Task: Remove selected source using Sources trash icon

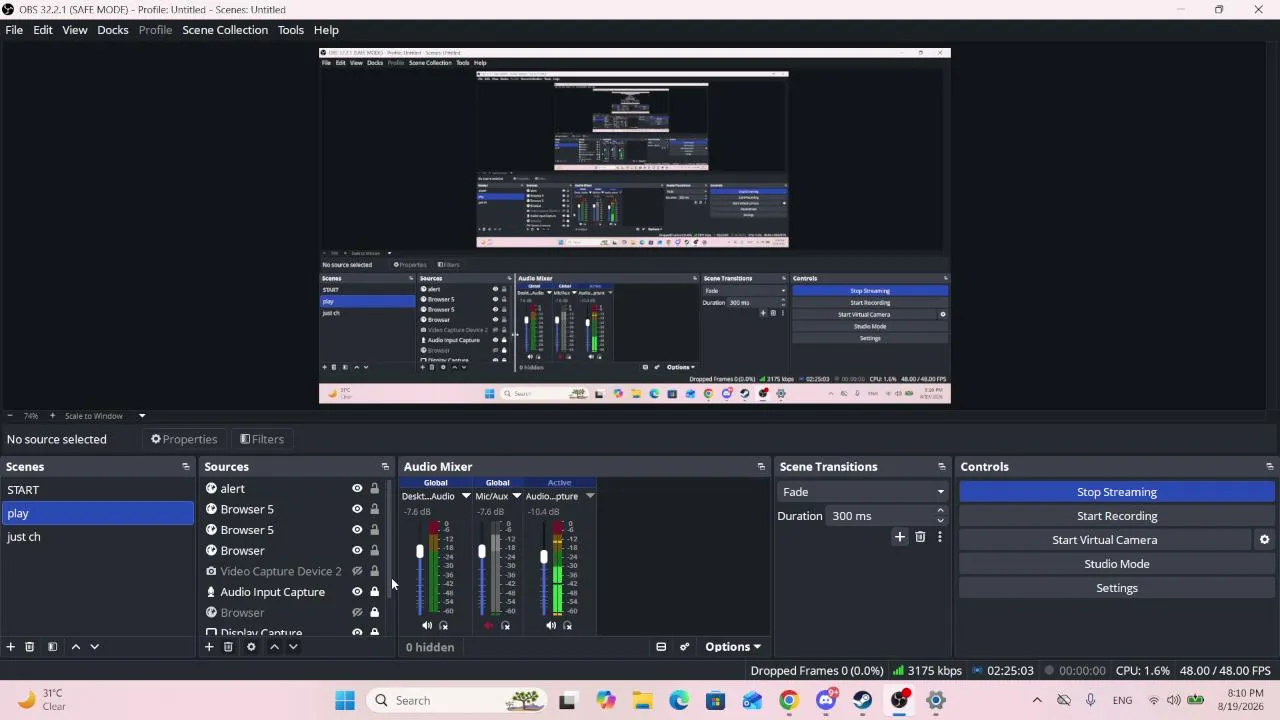Action: tap(228, 647)
